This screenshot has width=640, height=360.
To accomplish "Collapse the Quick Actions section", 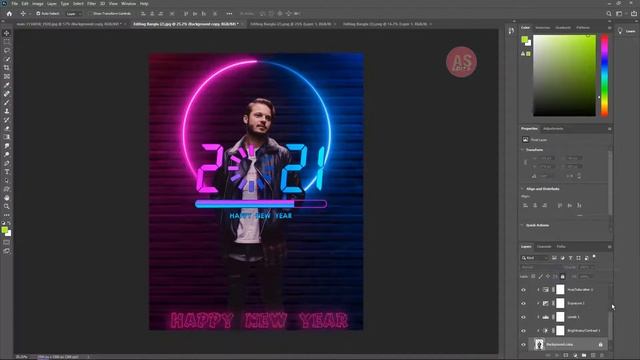I will click(x=522, y=225).
